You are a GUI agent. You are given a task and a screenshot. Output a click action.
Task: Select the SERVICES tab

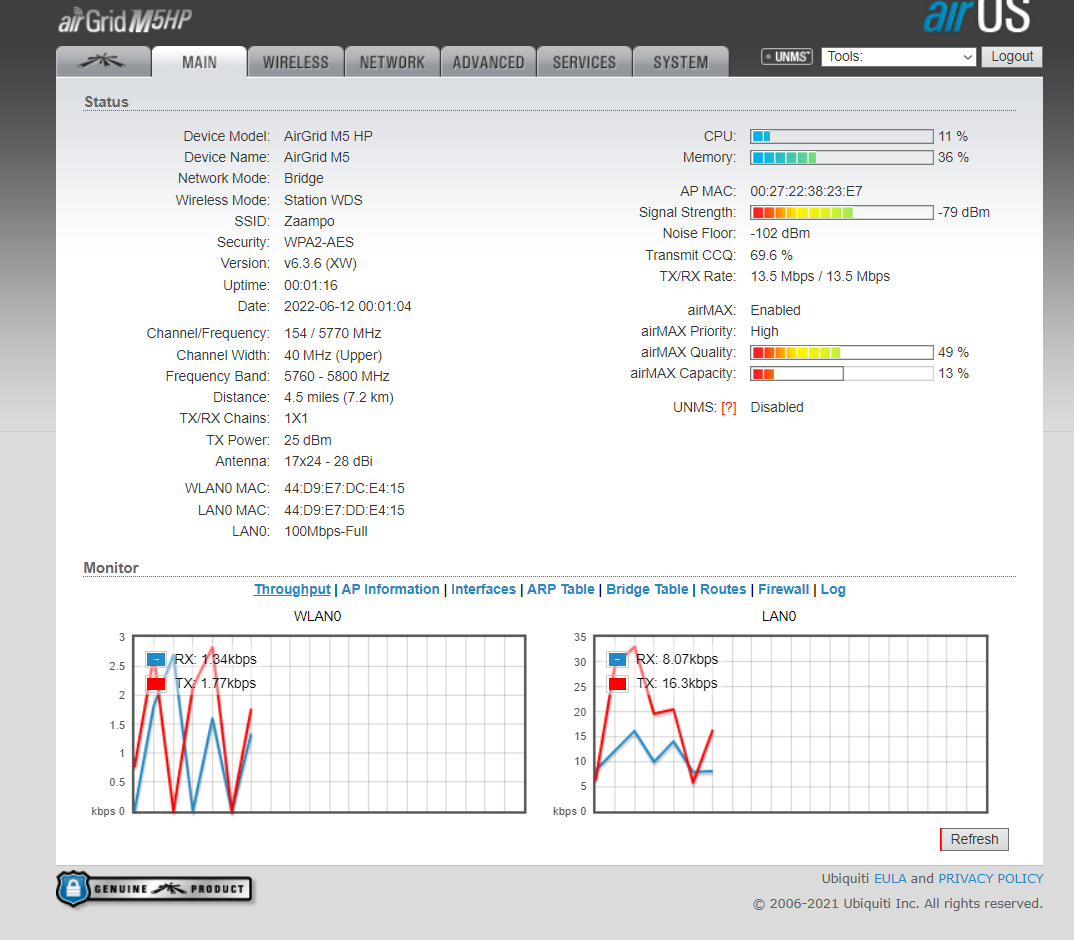point(584,62)
